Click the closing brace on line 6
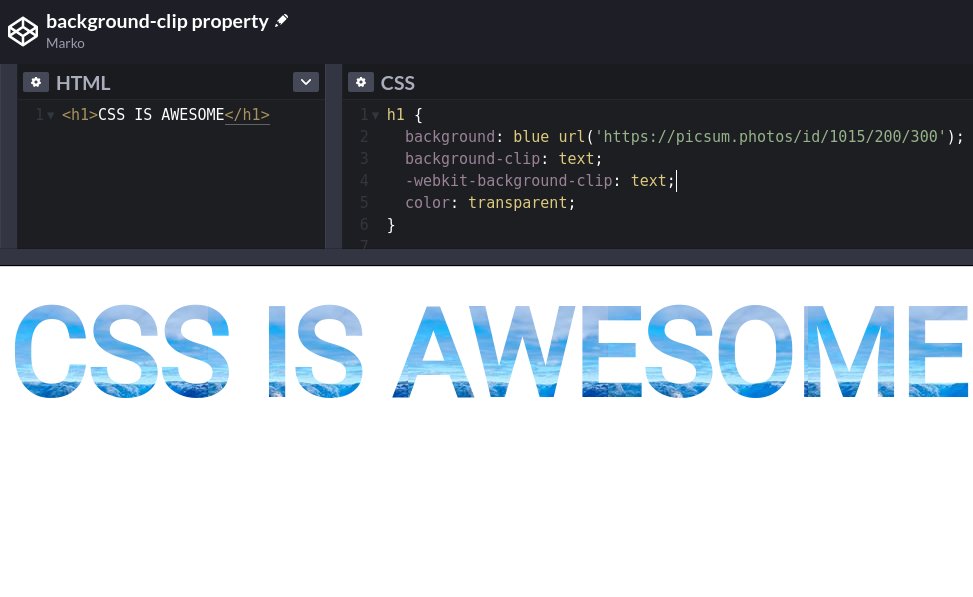Image resolution: width=973 pixels, height=597 pixels. pos(391,225)
